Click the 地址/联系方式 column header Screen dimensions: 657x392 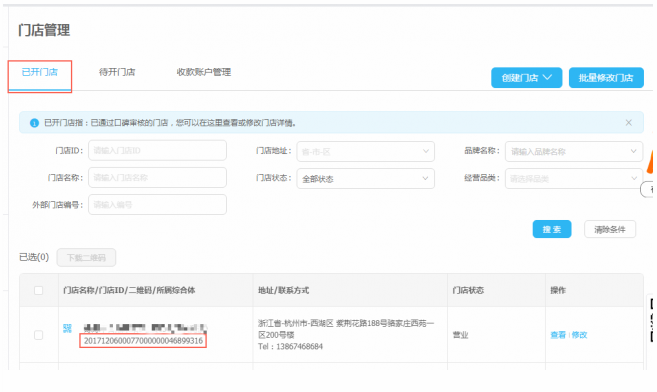point(283,290)
